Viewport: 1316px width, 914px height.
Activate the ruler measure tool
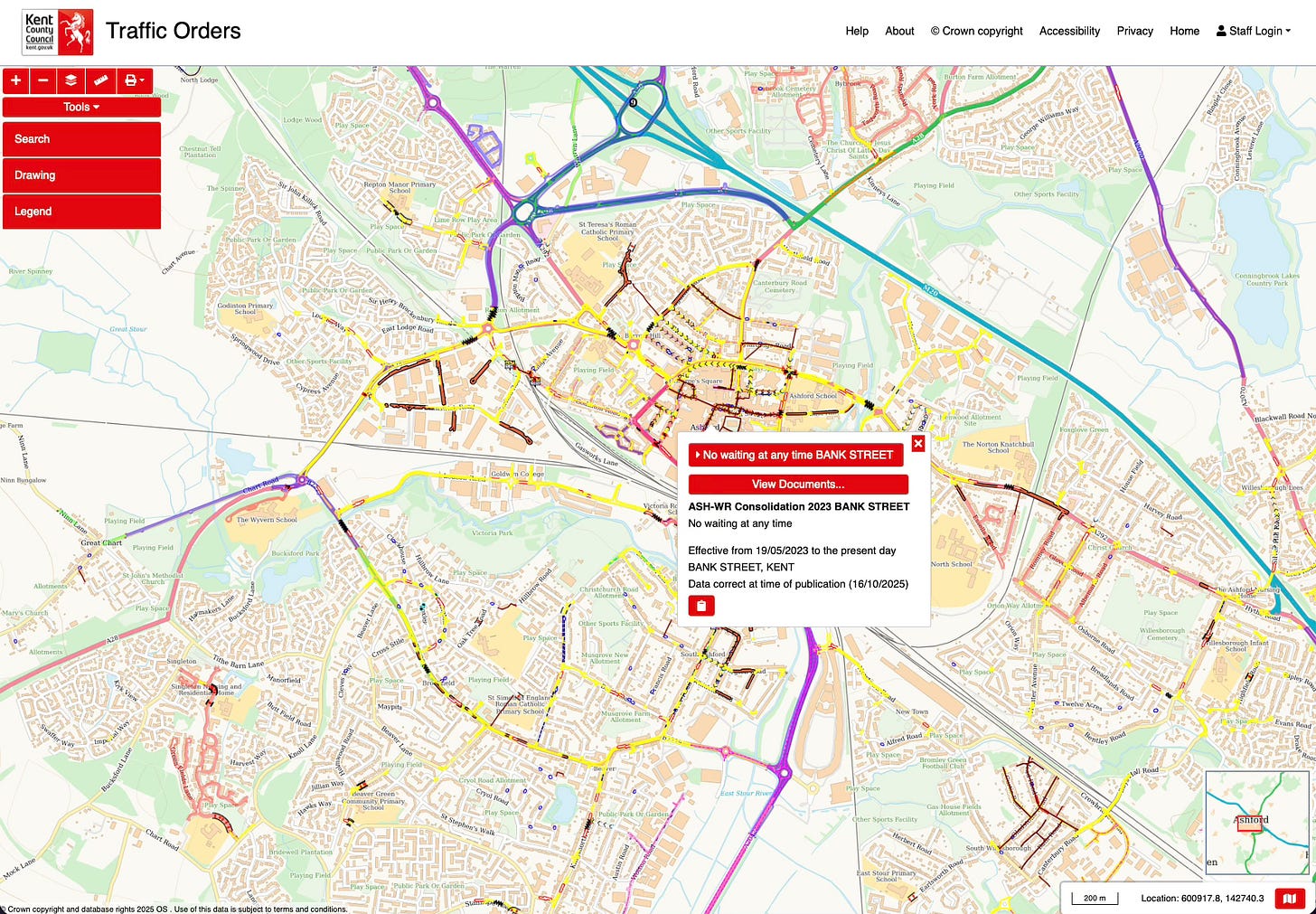[100, 80]
